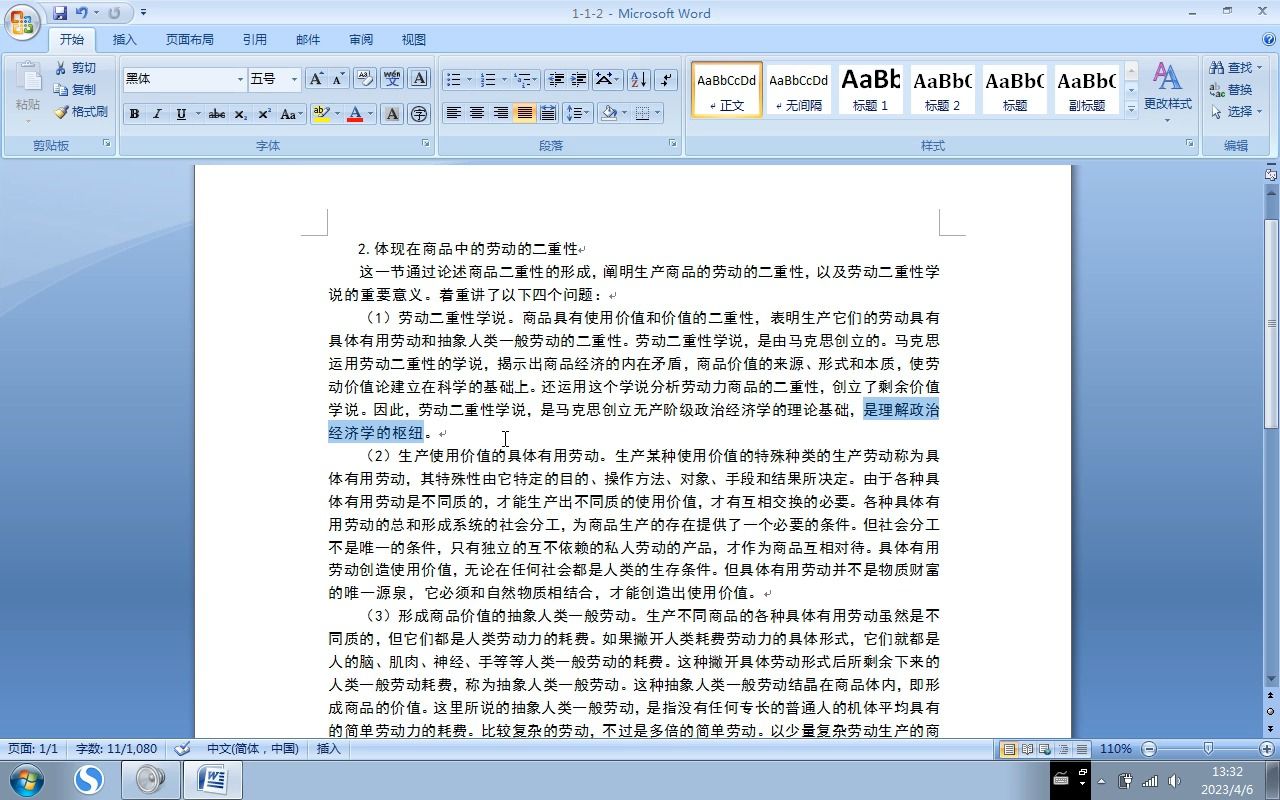This screenshot has width=1280, height=800.
Task: Click the Save icon in Quick Access Toolbar
Action: point(60,13)
